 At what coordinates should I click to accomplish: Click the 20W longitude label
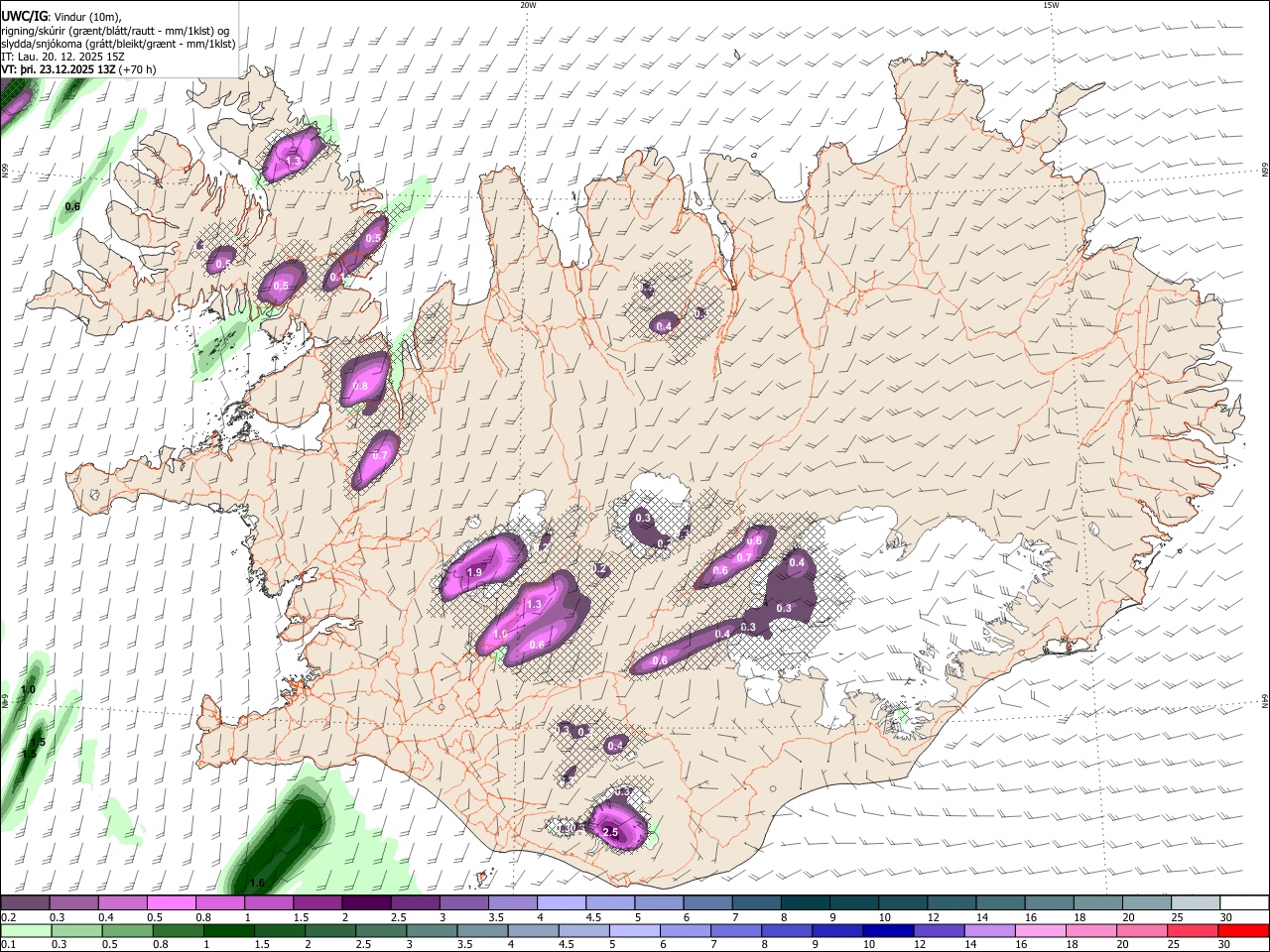point(528,5)
